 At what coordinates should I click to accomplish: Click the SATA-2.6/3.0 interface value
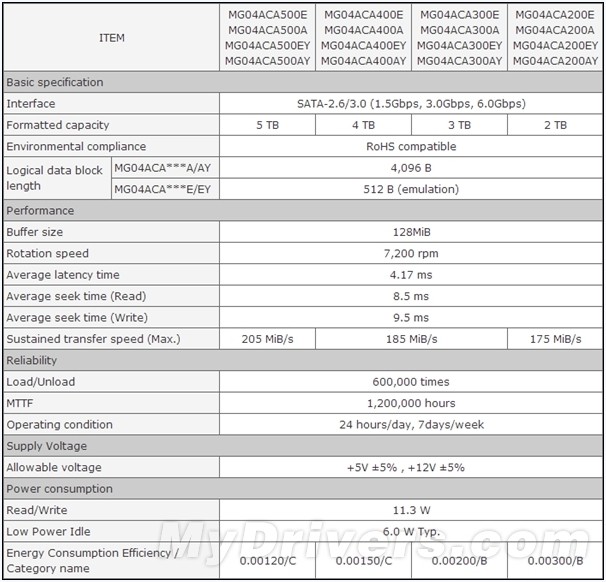[411, 104]
